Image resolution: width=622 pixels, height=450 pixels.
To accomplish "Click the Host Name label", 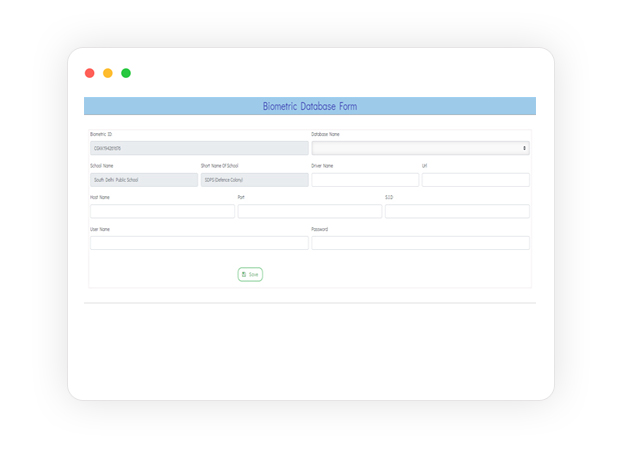I will coord(100,197).
